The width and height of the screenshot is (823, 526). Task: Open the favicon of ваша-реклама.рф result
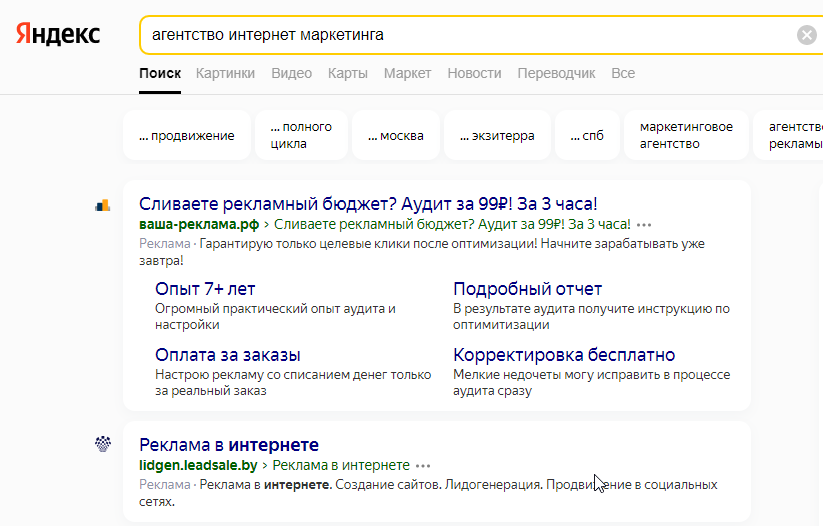click(x=102, y=206)
